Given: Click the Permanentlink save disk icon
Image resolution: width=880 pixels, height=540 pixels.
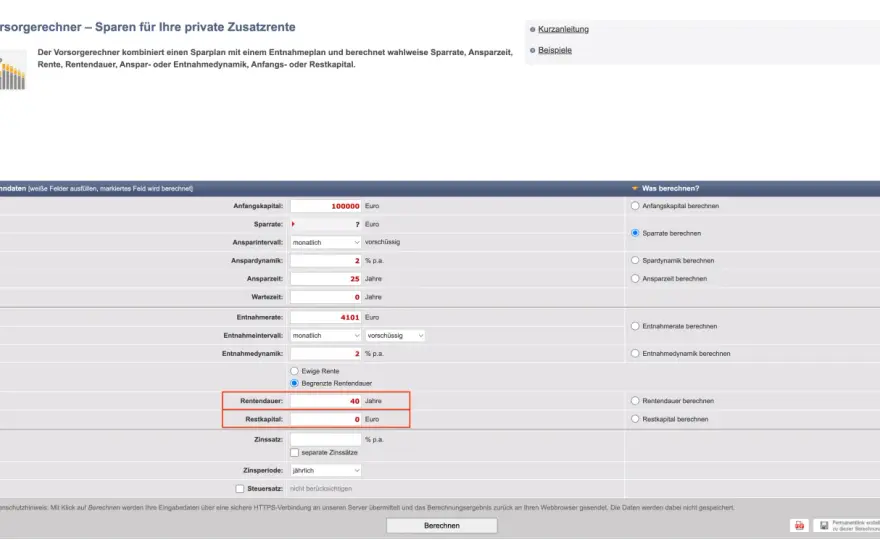Looking at the screenshot, I should 824,525.
